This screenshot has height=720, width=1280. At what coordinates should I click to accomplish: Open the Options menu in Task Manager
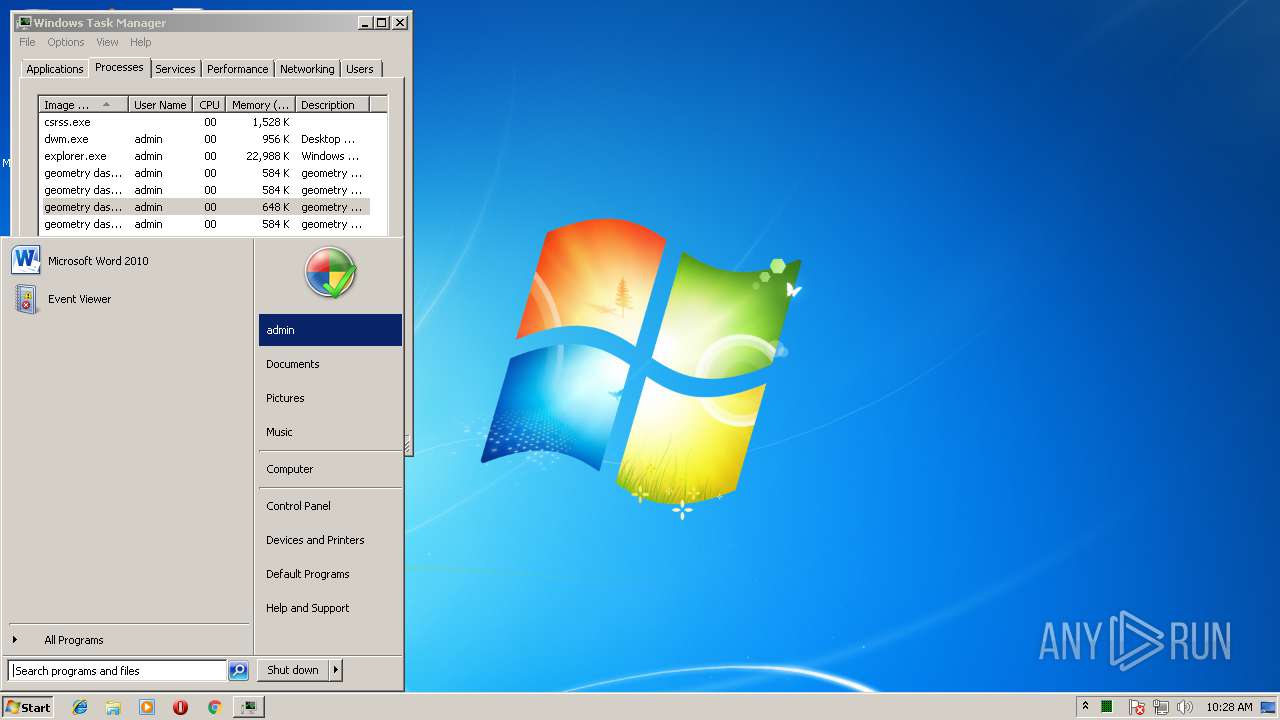pyautogui.click(x=66, y=42)
